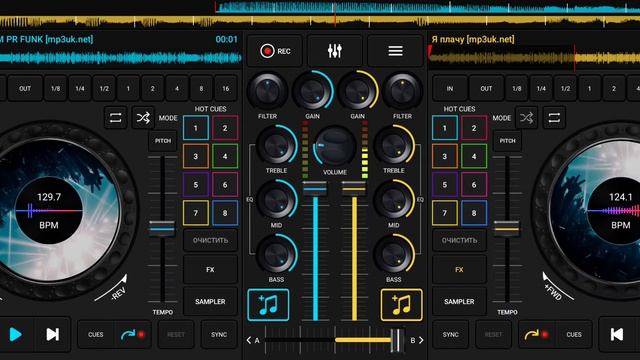Screen dimensions: 640x360
Task: Click the right deck FILTER knob
Action: click(x=402, y=91)
